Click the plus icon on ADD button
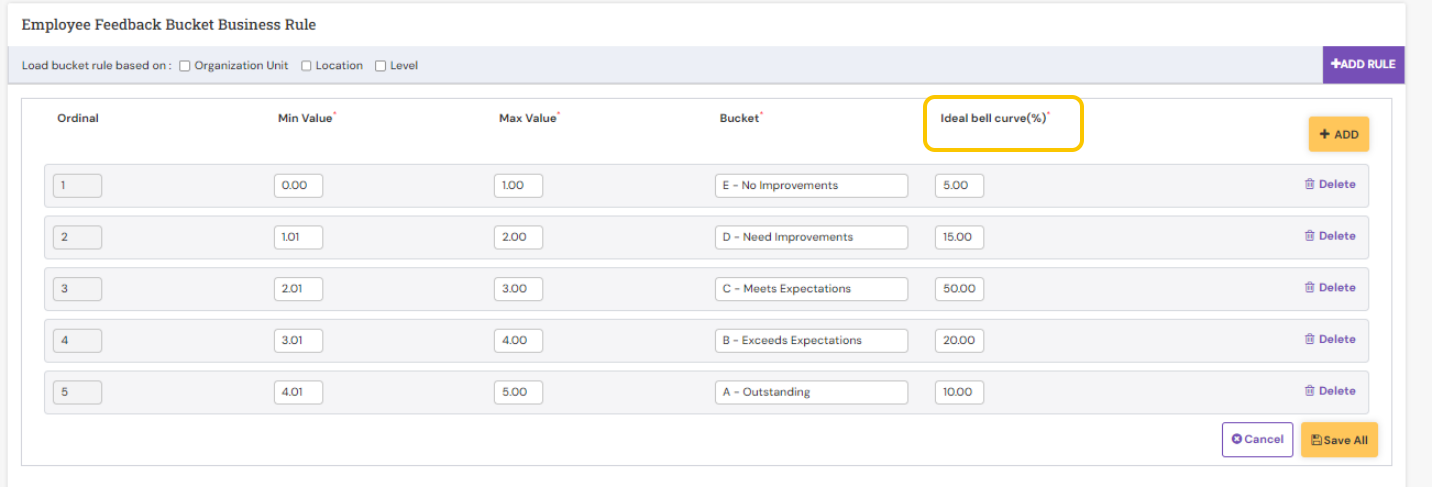This screenshot has width=1432, height=487. point(1325,134)
